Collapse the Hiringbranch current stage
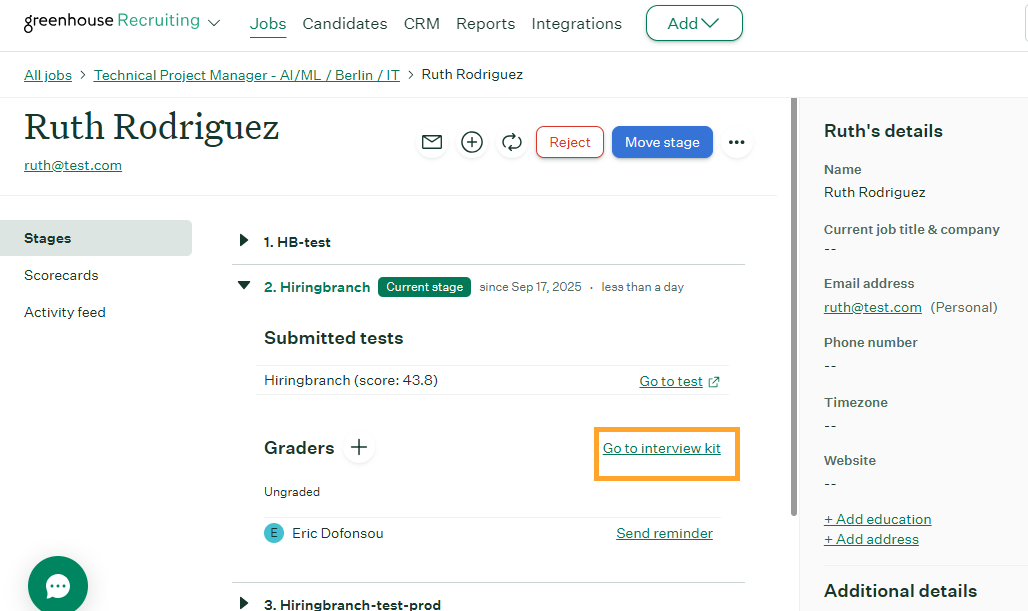 pyautogui.click(x=243, y=286)
